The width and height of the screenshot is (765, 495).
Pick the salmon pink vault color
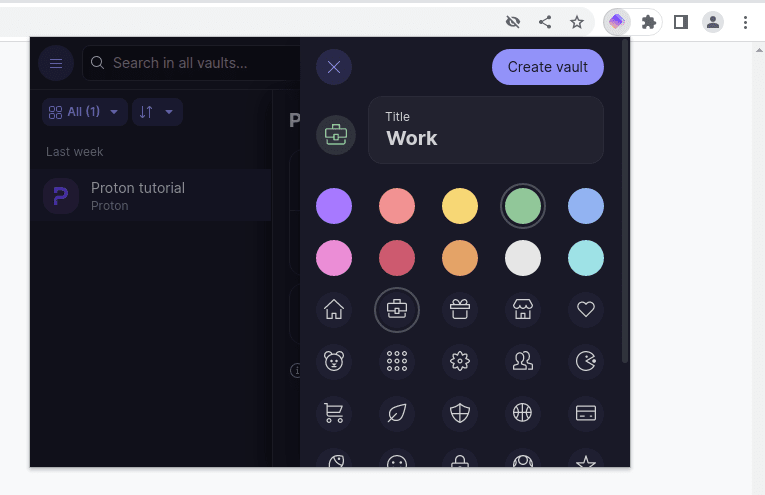coord(397,206)
